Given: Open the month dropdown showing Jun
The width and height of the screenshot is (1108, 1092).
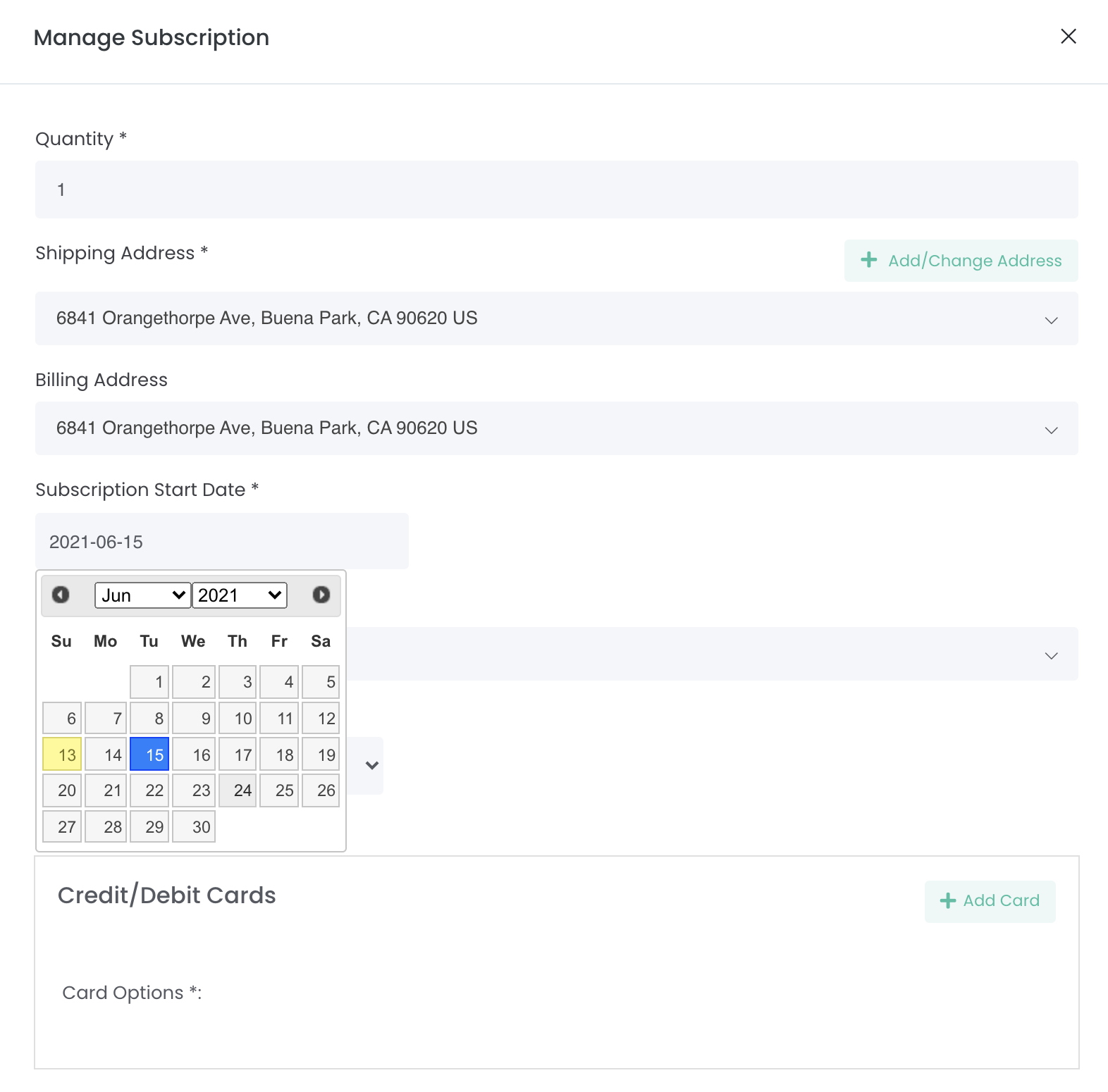Looking at the screenshot, I should tap(143, 595).
